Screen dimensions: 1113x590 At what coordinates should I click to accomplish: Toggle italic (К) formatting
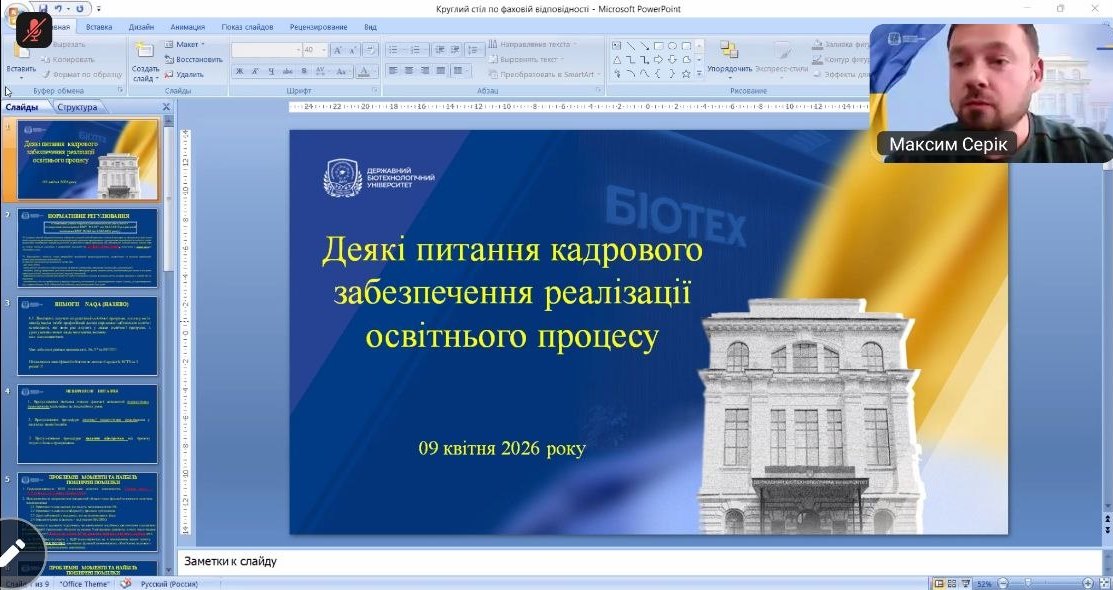tap(255, 72)
